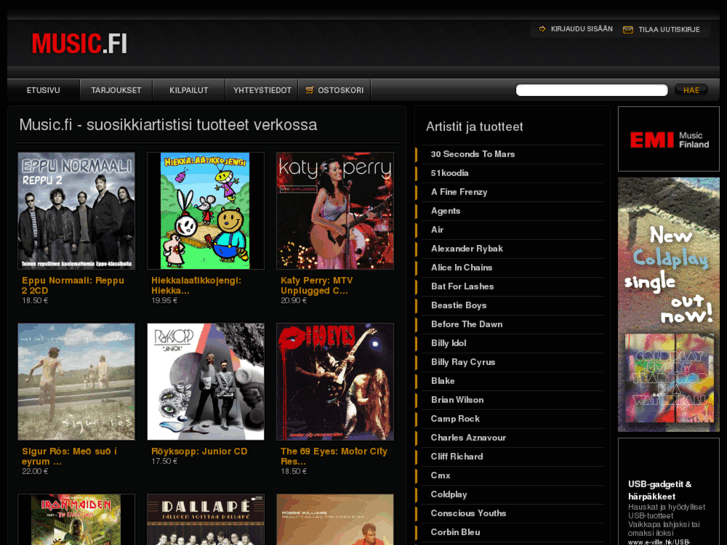Open Tilaa uutiskirje link

pos(669,30)
